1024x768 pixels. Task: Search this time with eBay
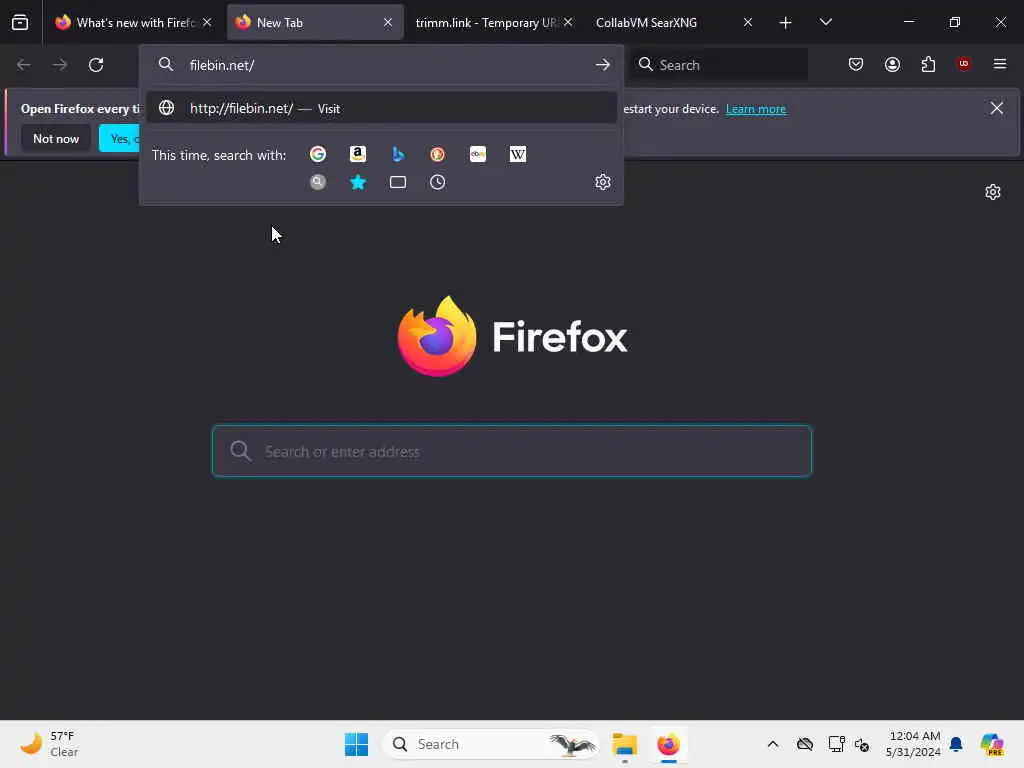point(478,154)
